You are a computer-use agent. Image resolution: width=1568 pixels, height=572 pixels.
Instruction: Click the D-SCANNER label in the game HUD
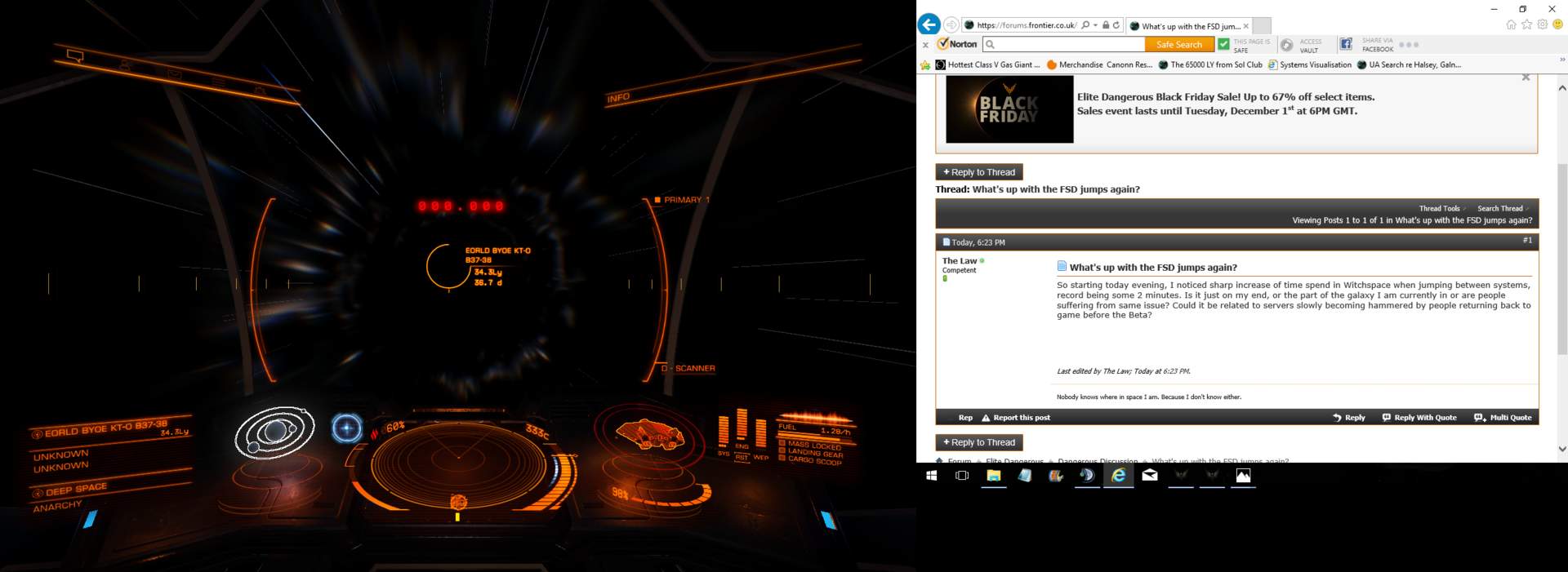pos(688,369)
